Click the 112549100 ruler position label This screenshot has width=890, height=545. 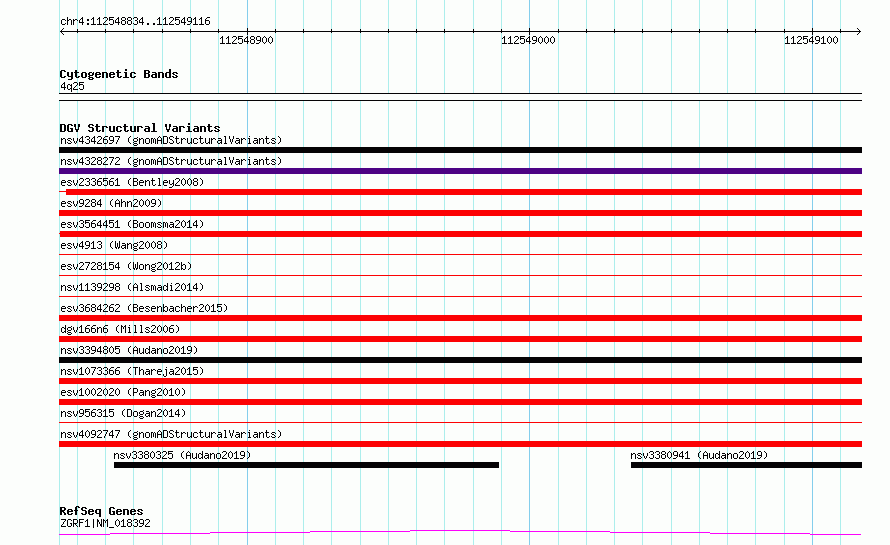pyautogui.click(x=811, y=40)
